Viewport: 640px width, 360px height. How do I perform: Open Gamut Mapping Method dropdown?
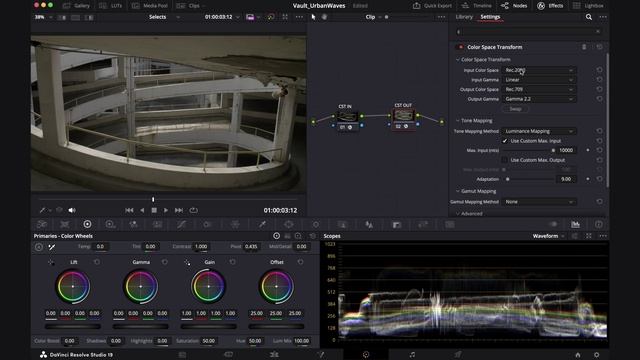point(539,202)
